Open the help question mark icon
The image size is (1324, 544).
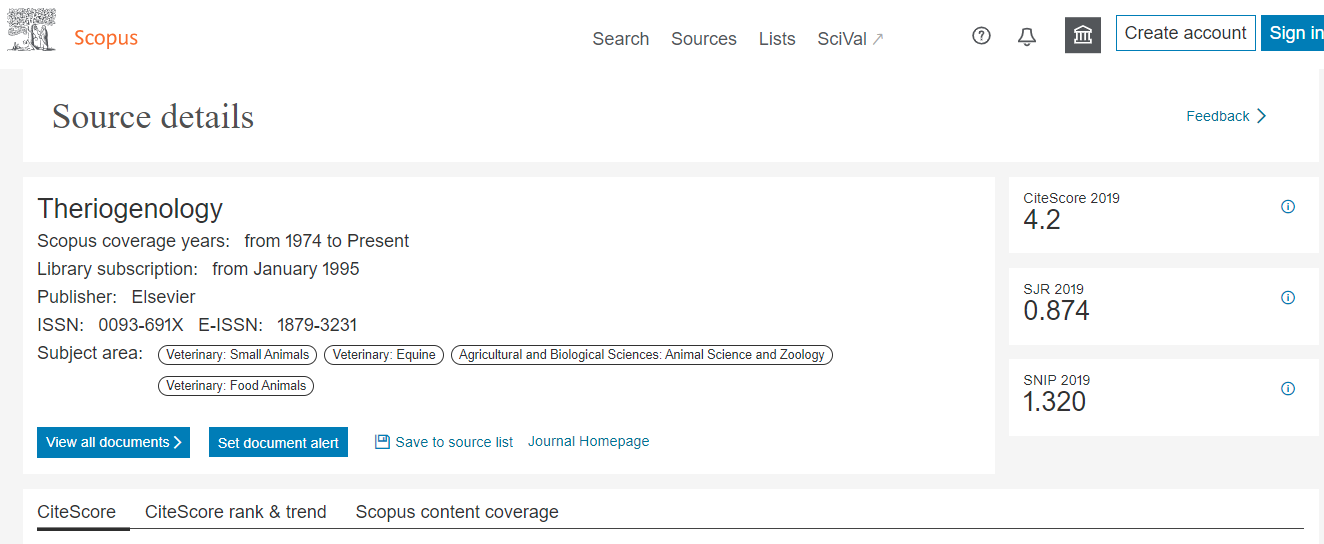click(981, 36)
